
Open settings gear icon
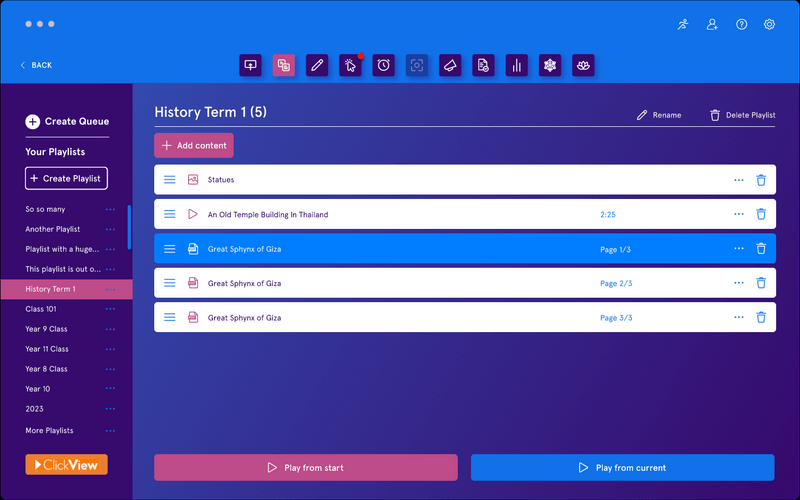pos(769,24)
